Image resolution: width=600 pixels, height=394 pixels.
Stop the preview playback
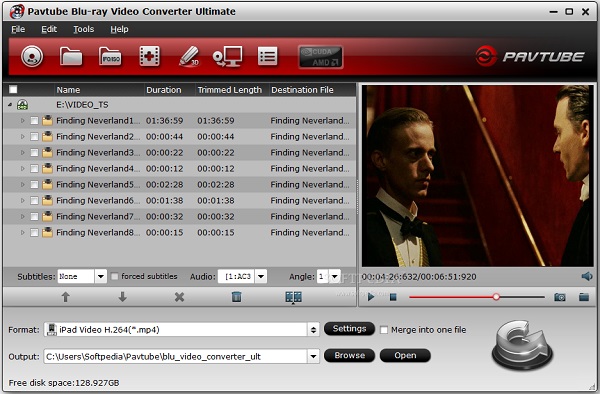pos(393,297)
